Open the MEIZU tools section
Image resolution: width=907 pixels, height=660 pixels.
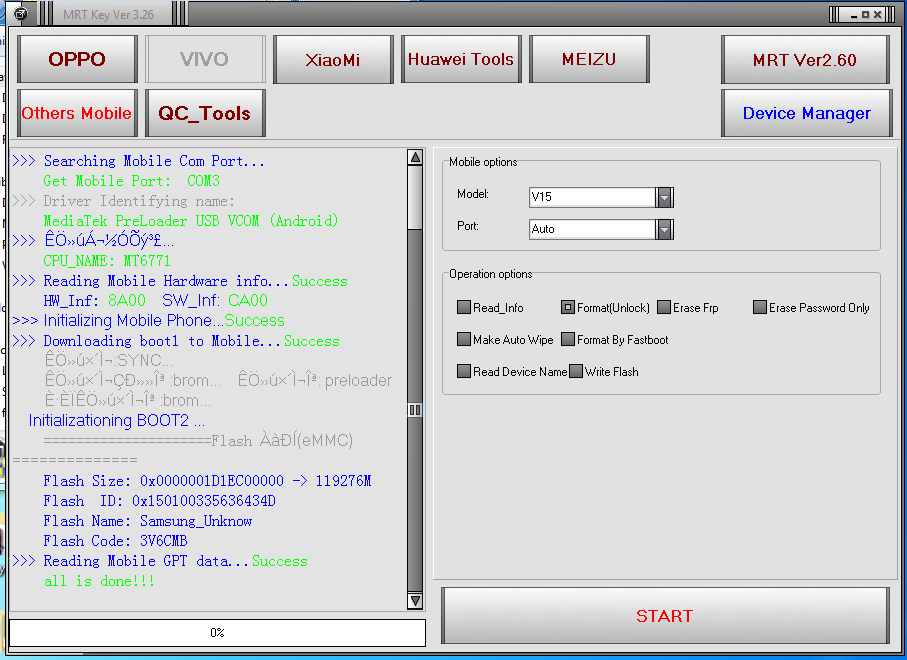(x=589, y=59)
